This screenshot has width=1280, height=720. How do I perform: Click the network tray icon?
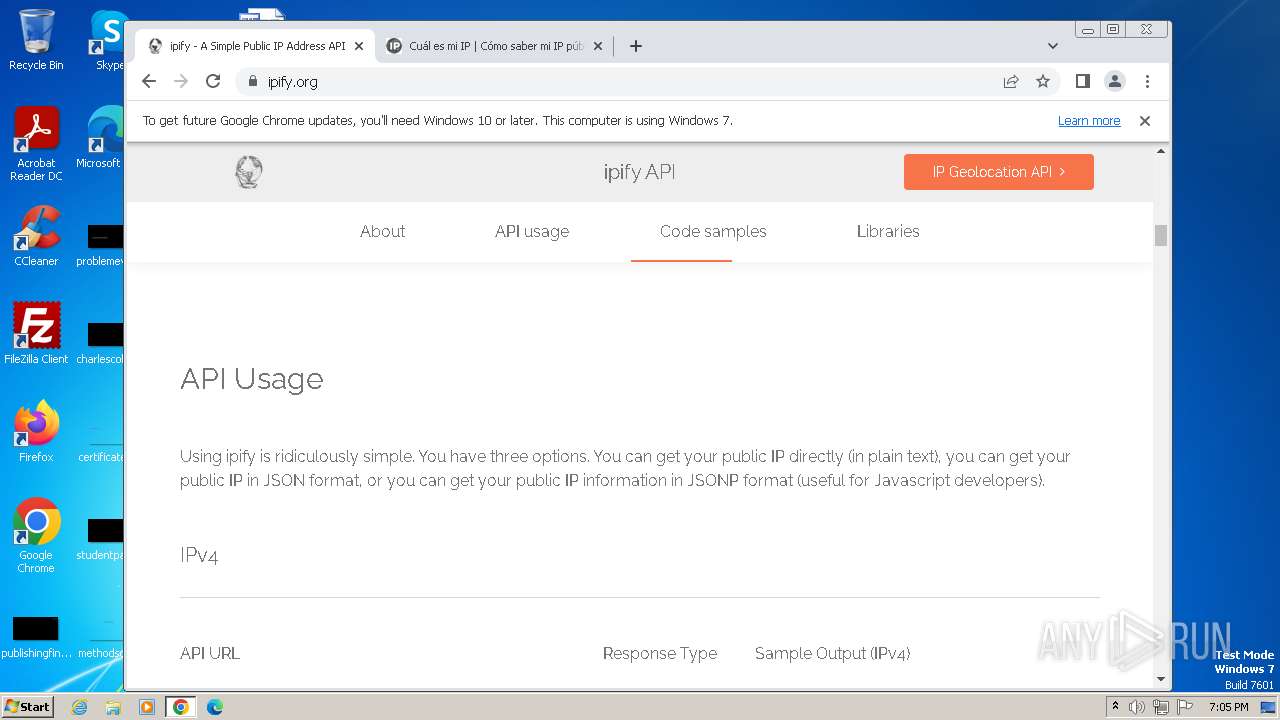click(x=1161, y=707)
